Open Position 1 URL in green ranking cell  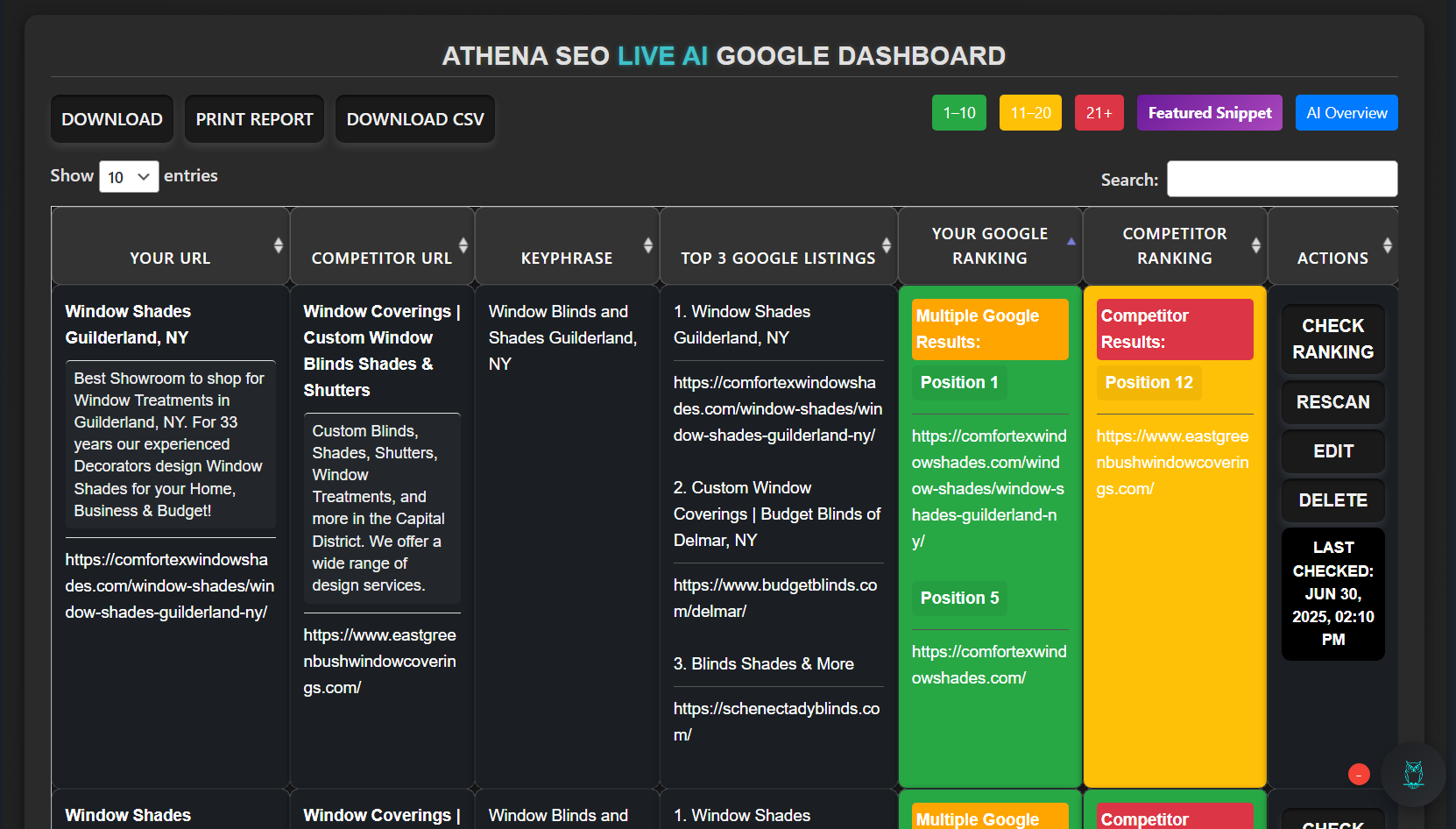coord(989,489)
